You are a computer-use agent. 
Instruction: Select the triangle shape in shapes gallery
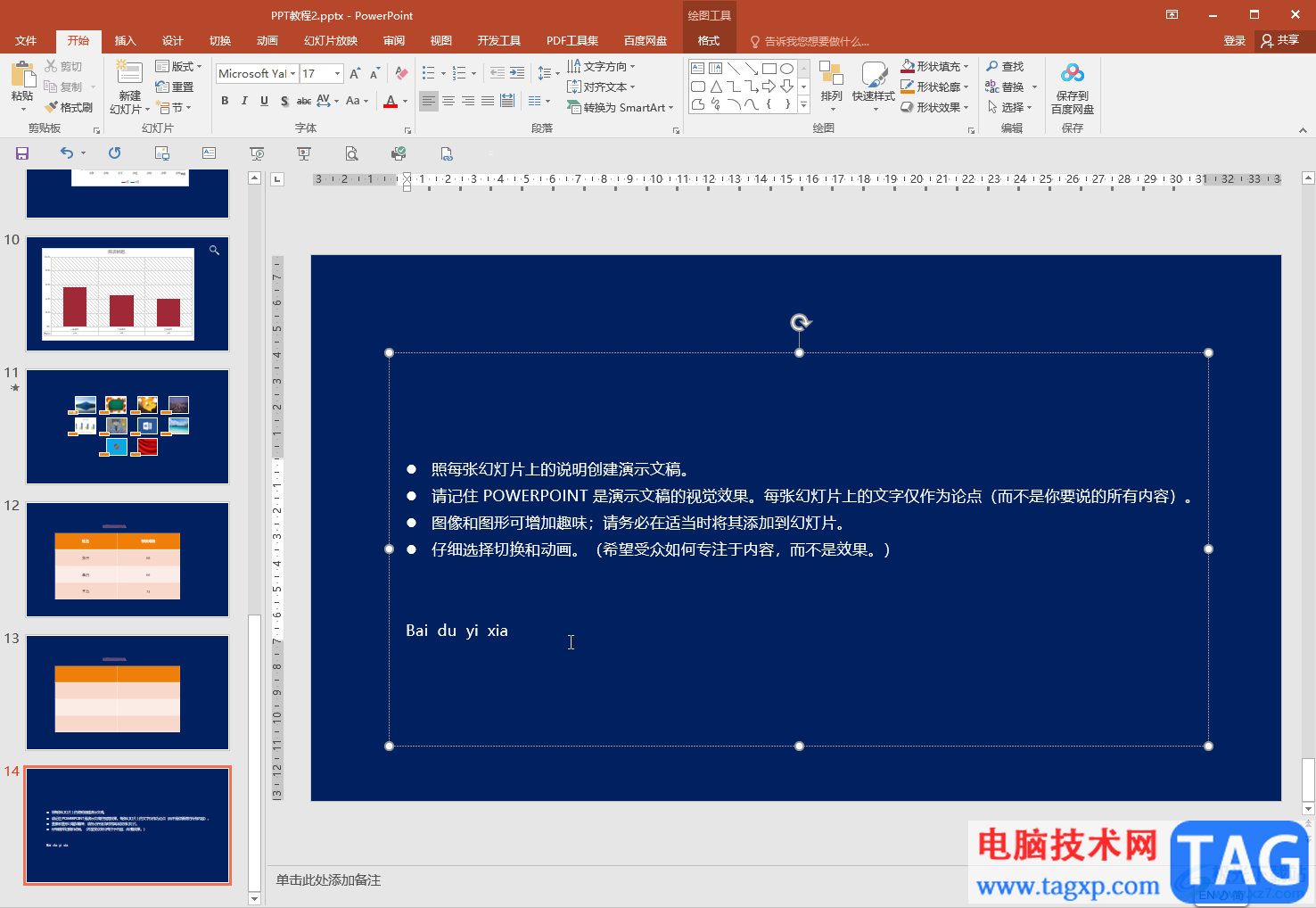click(x=716, y=87)
